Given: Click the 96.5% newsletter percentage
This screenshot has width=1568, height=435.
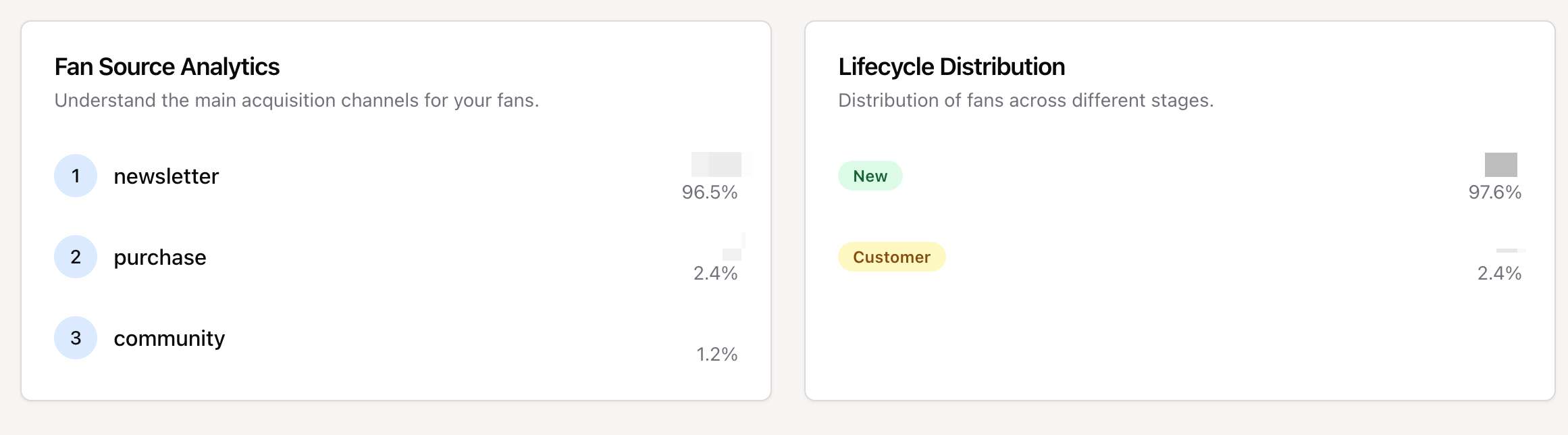Looking at the screenshot, I should 709,193.
